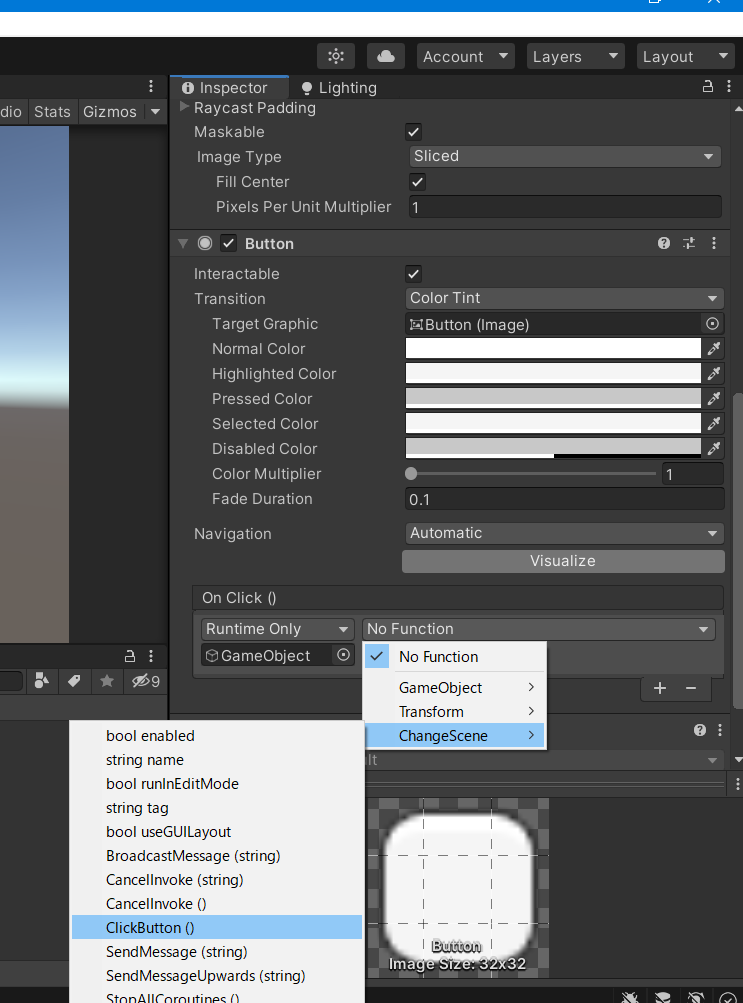Add an On Click entry with plus
Screen dimensions: 743x1003
[x=660, y=688]
